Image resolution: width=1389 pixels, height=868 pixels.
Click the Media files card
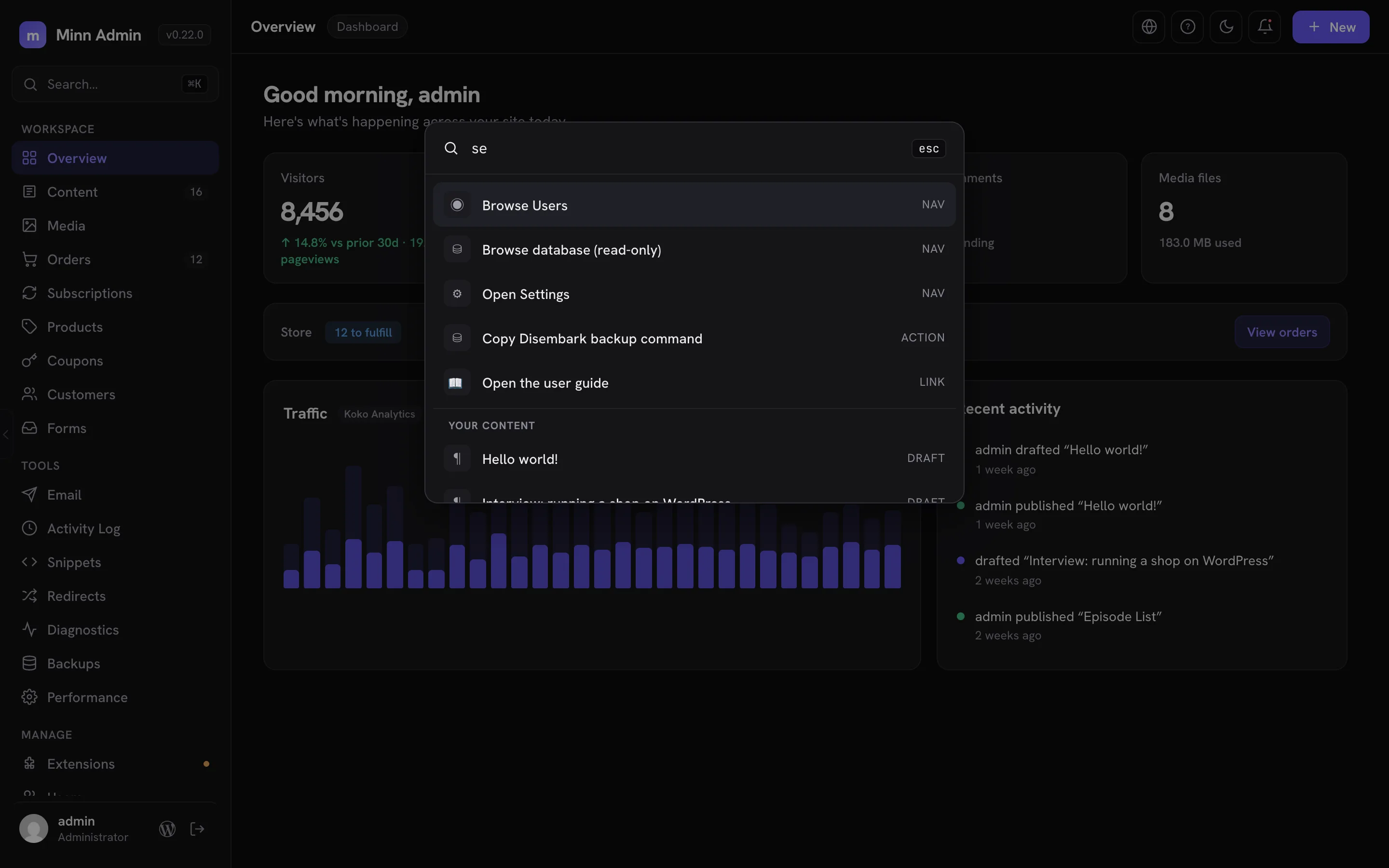pos(1244,218)
